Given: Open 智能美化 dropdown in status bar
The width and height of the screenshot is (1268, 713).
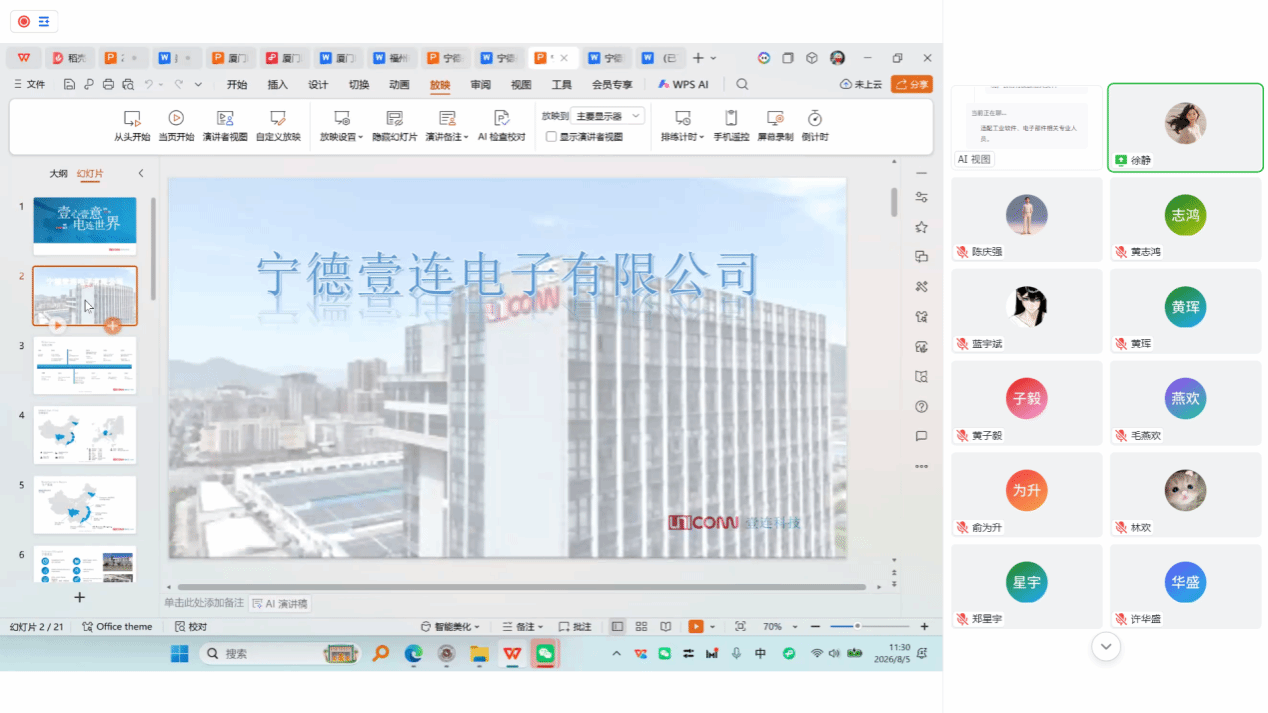Looking at the screenshot, I should pyautogui.click(x=450, y=627).
